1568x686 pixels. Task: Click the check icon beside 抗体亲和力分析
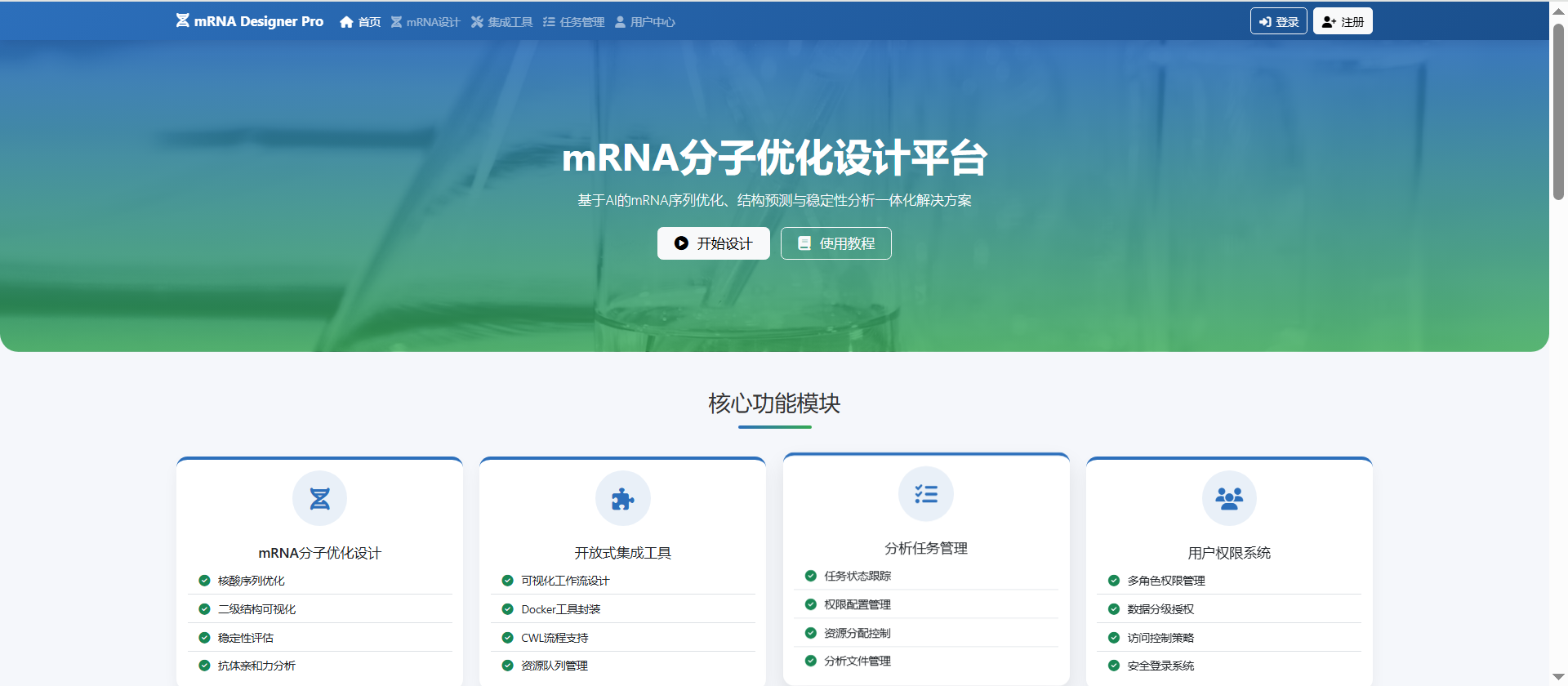[204, 666]
